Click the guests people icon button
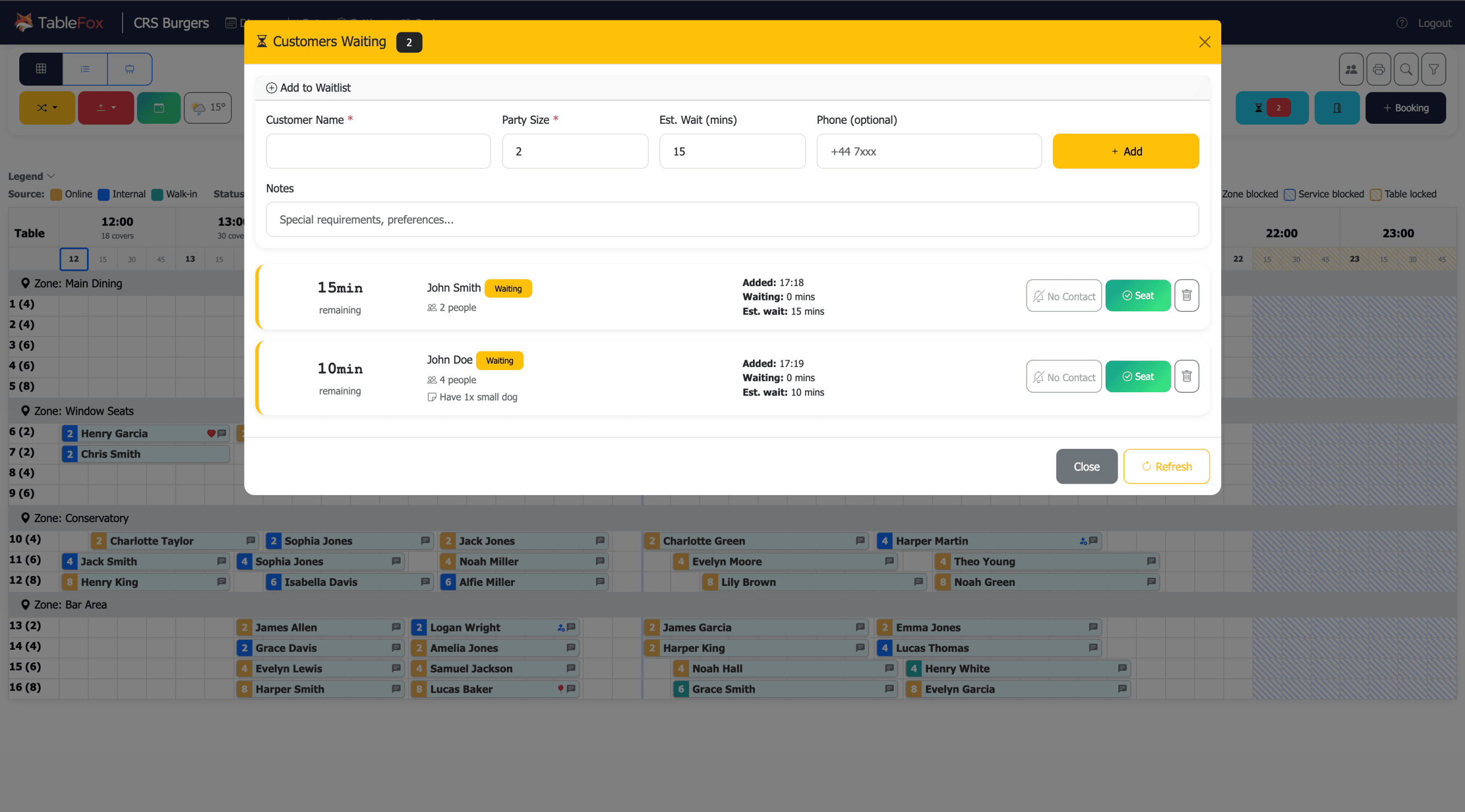1465x812 pixels. 1351,69
